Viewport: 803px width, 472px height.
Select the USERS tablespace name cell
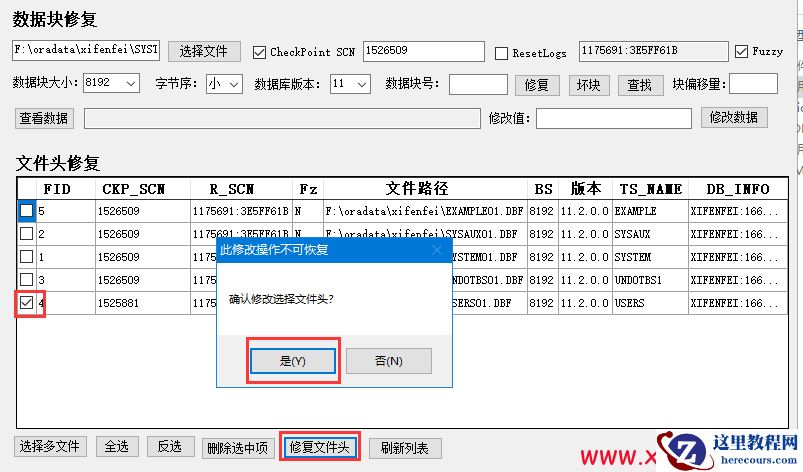[x=650, y=303]
